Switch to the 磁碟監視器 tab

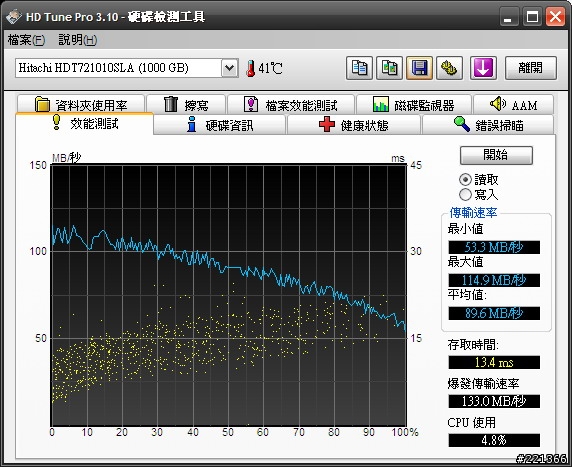tap(414, 105)
